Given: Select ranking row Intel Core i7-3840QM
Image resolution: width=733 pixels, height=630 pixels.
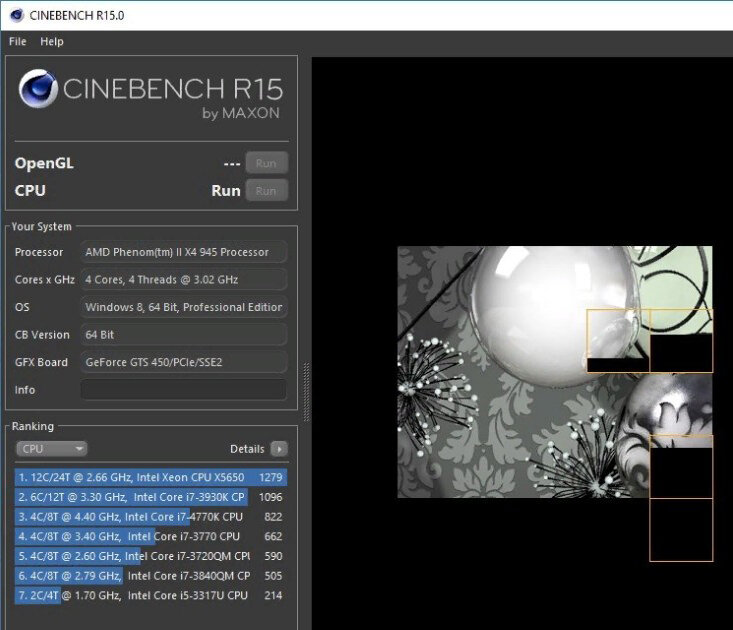Looking at the screenshot, I should tap(151, 575).
